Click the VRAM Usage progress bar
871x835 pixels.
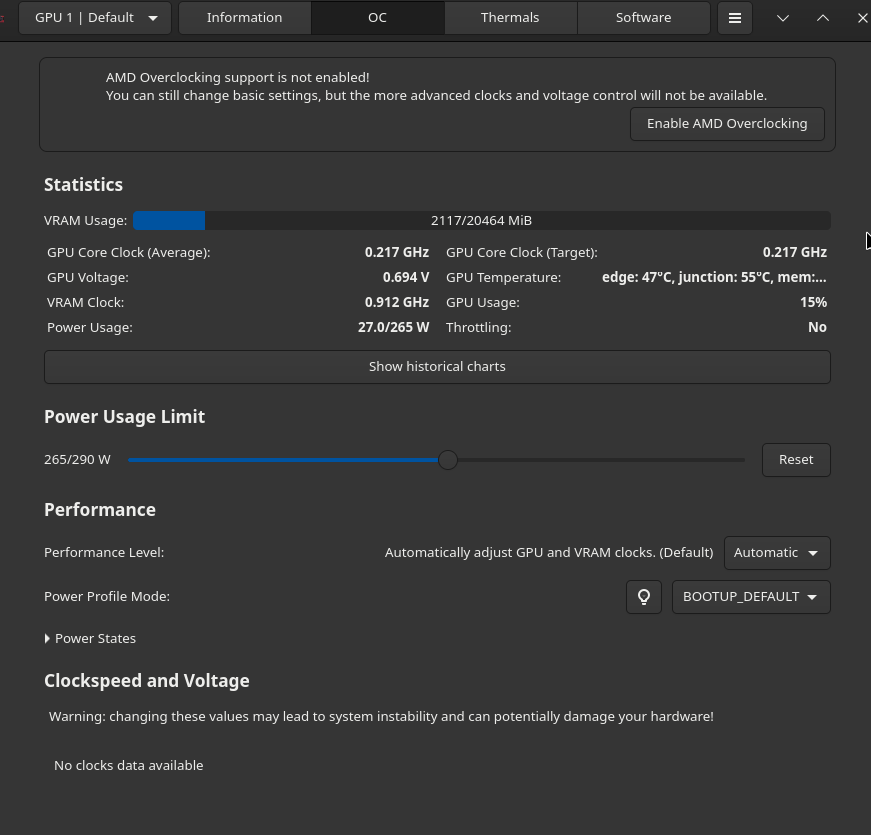pos(481,220)
